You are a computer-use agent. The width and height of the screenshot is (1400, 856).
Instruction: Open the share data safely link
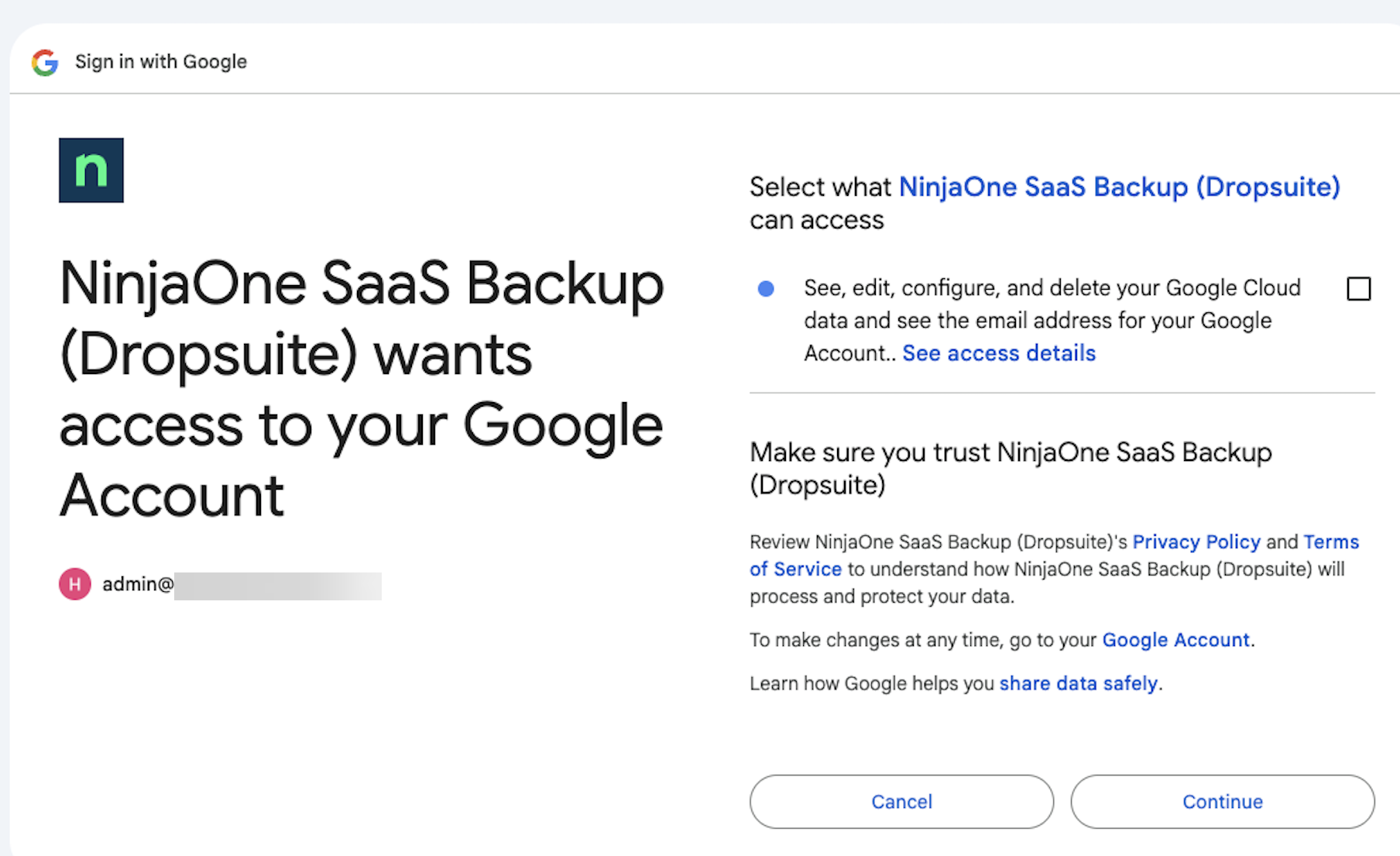click(x=1079, y=683)
